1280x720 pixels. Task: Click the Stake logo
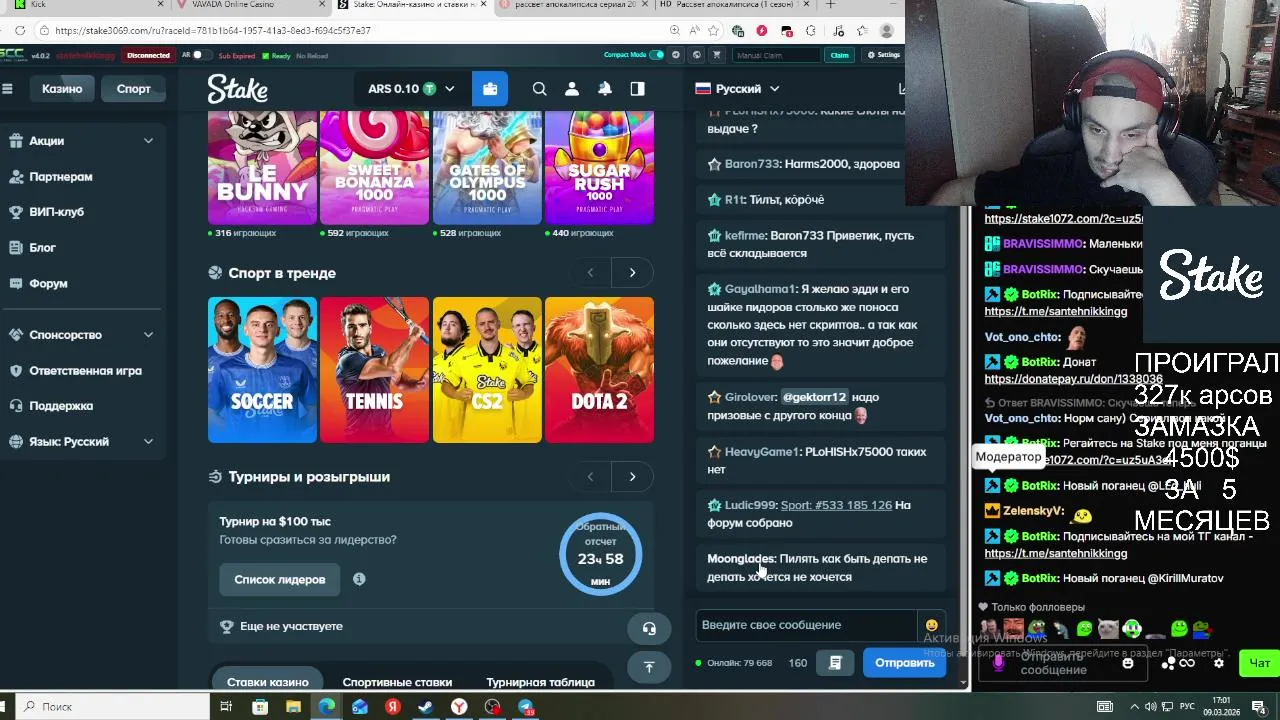click(238, 89)
